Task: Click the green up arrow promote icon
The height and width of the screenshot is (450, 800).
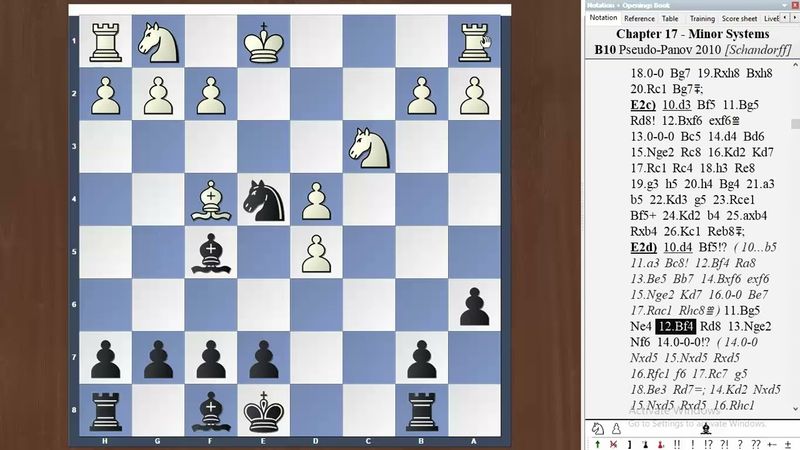Action: pos(597,444)
